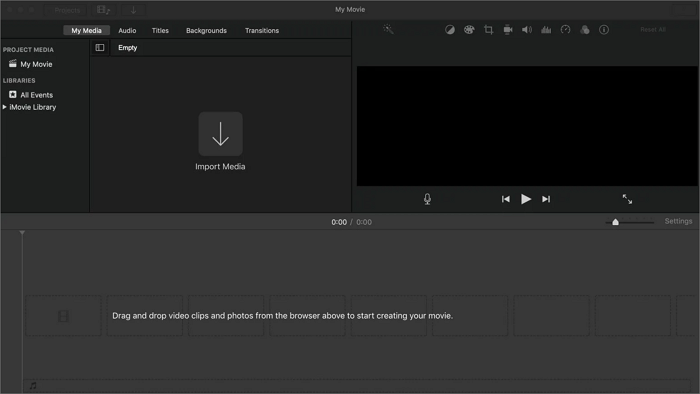Expand the iMovie Library disclosure triangle
Viewport: 700px width, 394px height.
[x=4, y=107]
